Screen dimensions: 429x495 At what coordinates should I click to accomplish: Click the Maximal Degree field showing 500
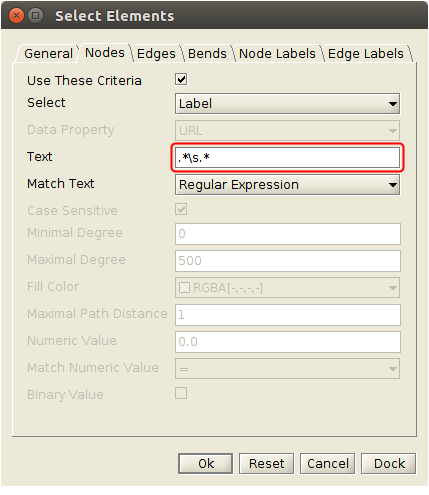288,261
